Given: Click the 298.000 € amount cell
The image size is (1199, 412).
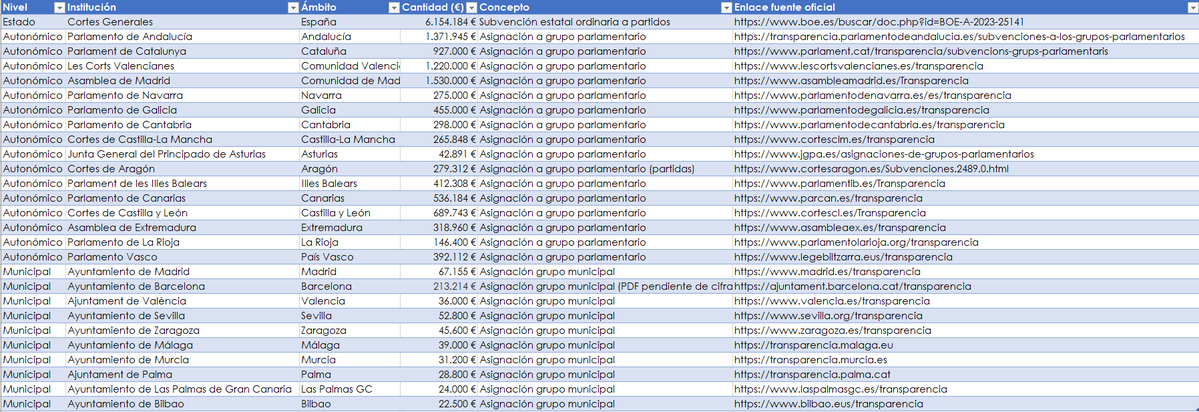Looking at the screenshot, I should point(440,125).
